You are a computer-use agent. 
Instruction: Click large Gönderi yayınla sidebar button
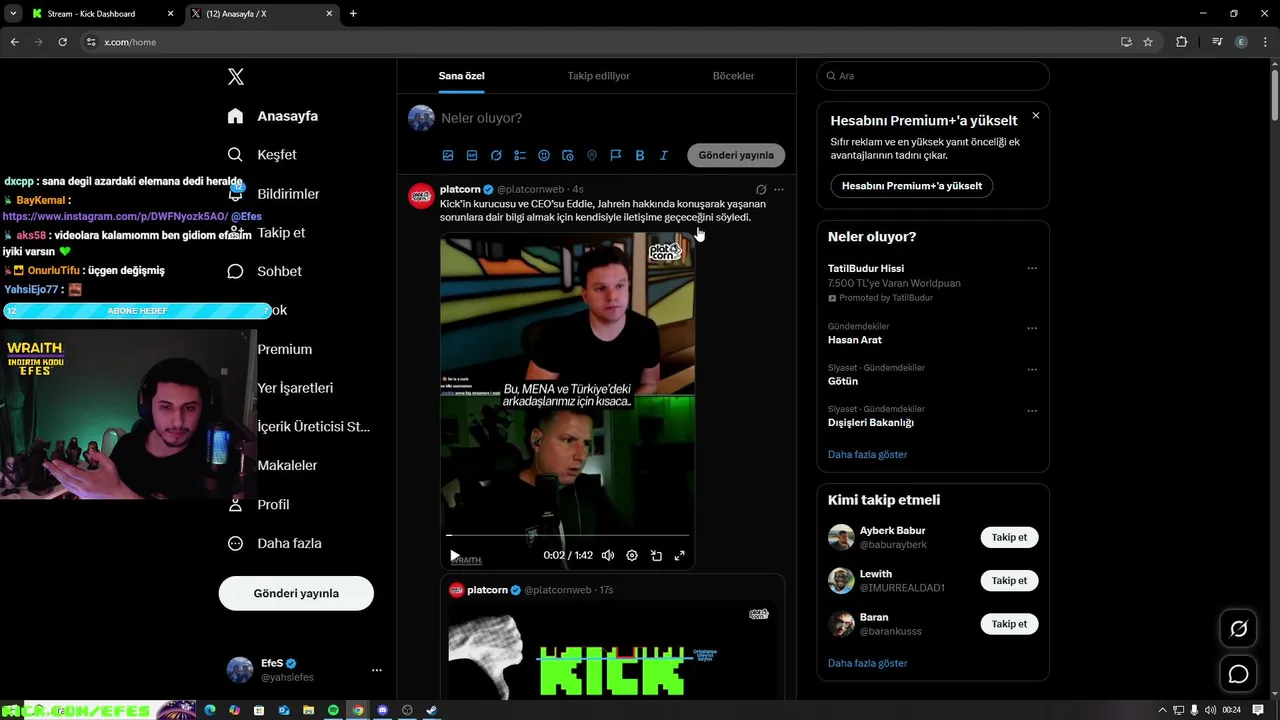tap(296, 593)
